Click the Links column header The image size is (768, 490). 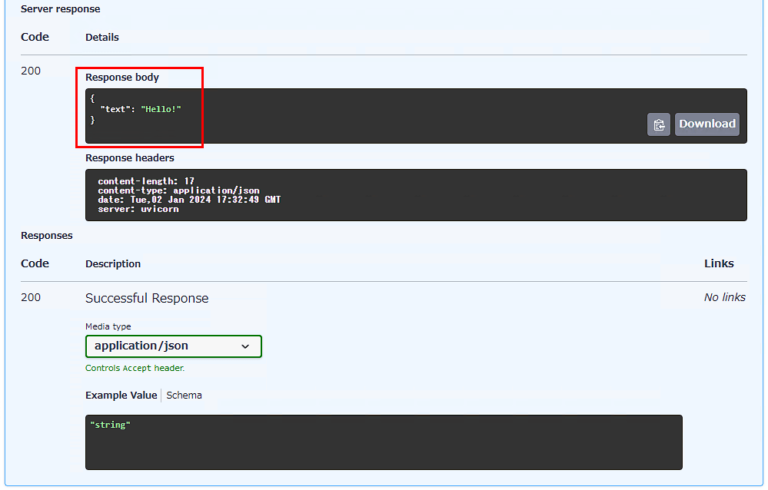718,264
